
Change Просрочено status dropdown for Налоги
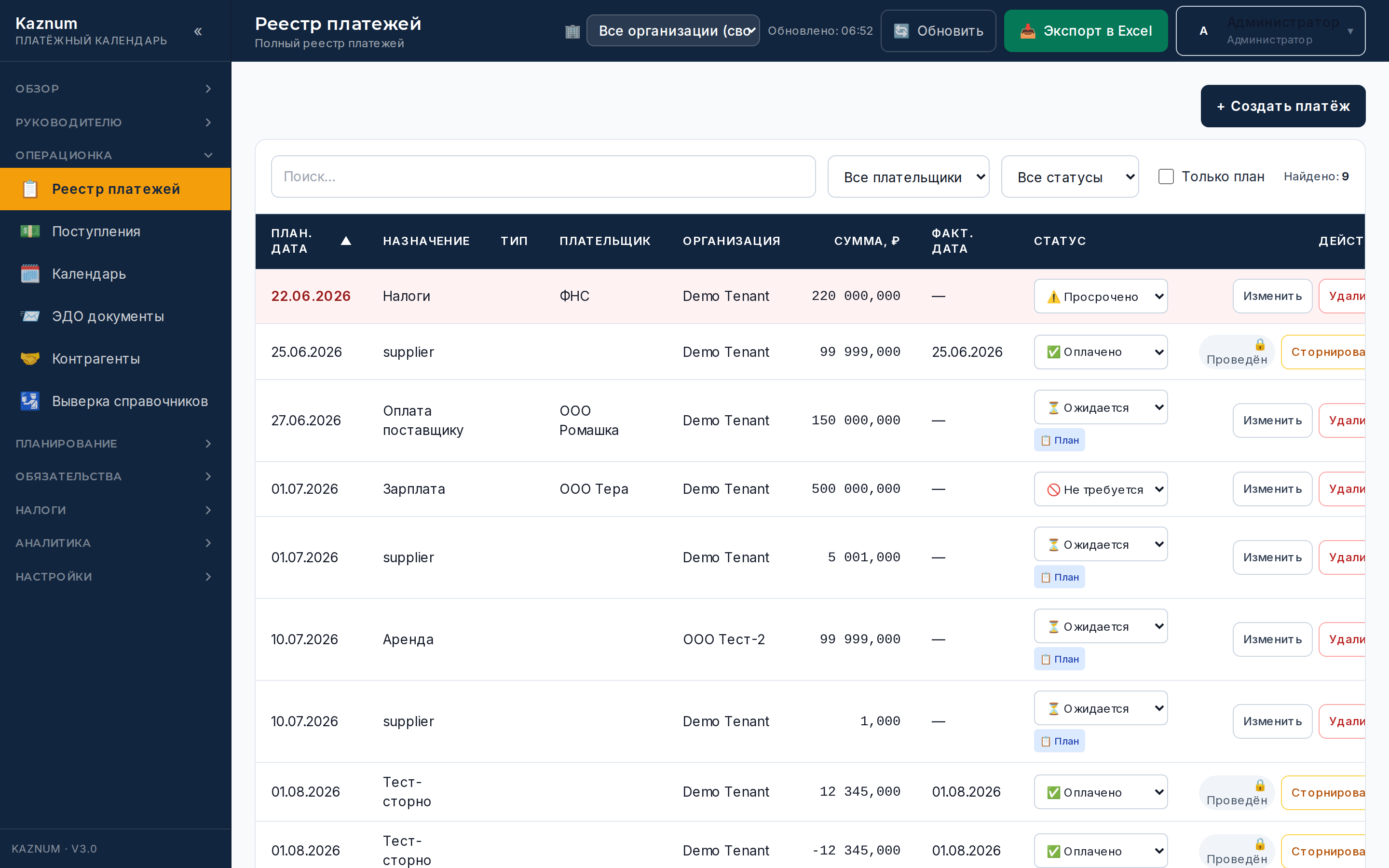tap(1100, 296)
